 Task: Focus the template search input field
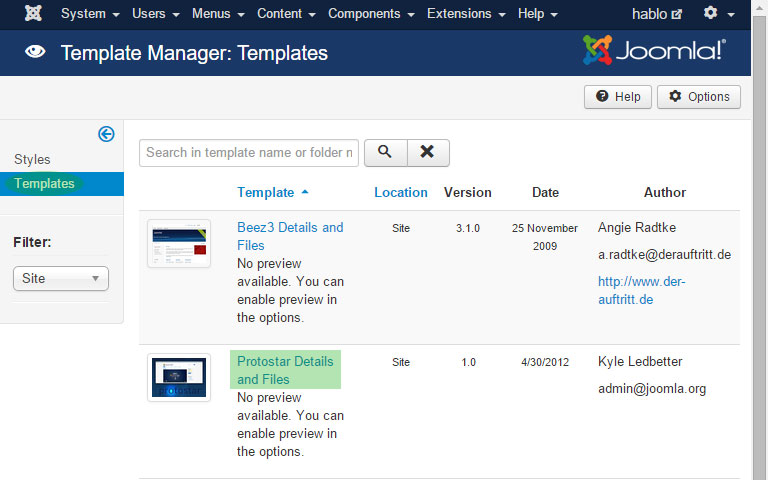coord(249,153)
